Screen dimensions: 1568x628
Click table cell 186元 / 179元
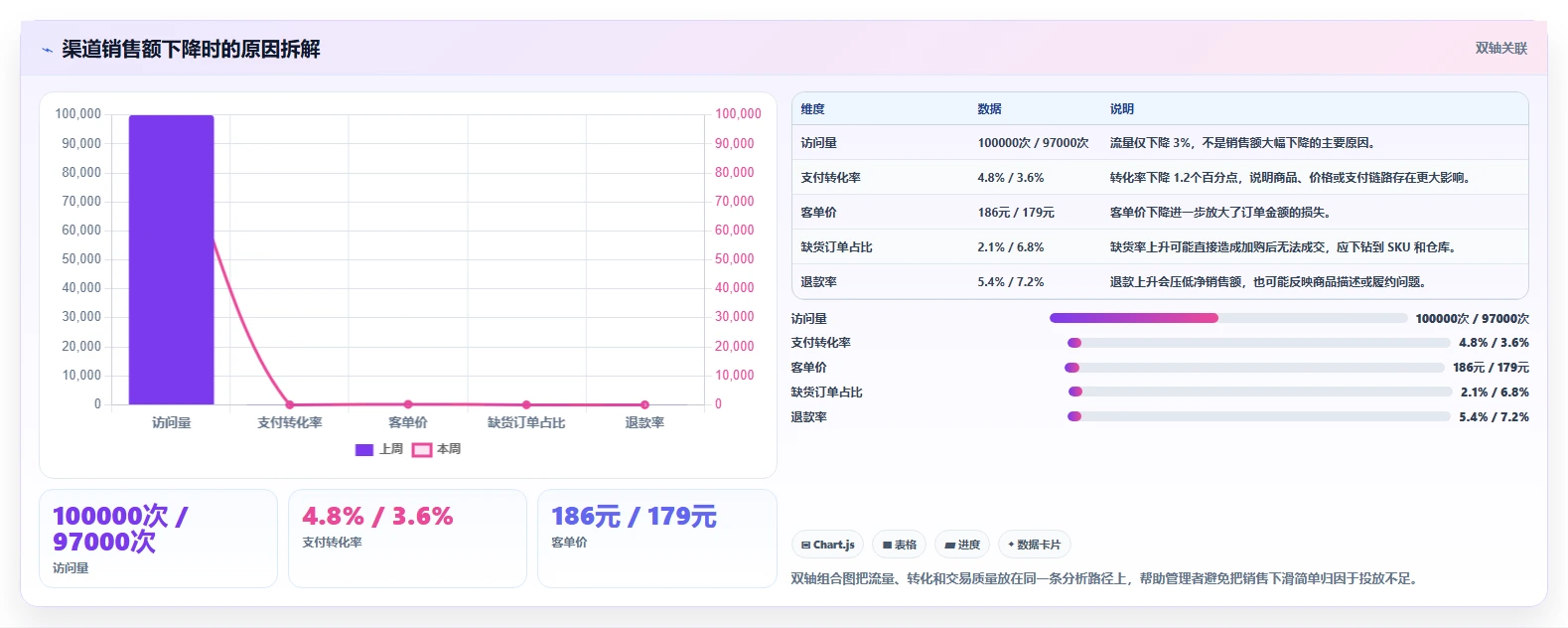(x=1015, y=213)
